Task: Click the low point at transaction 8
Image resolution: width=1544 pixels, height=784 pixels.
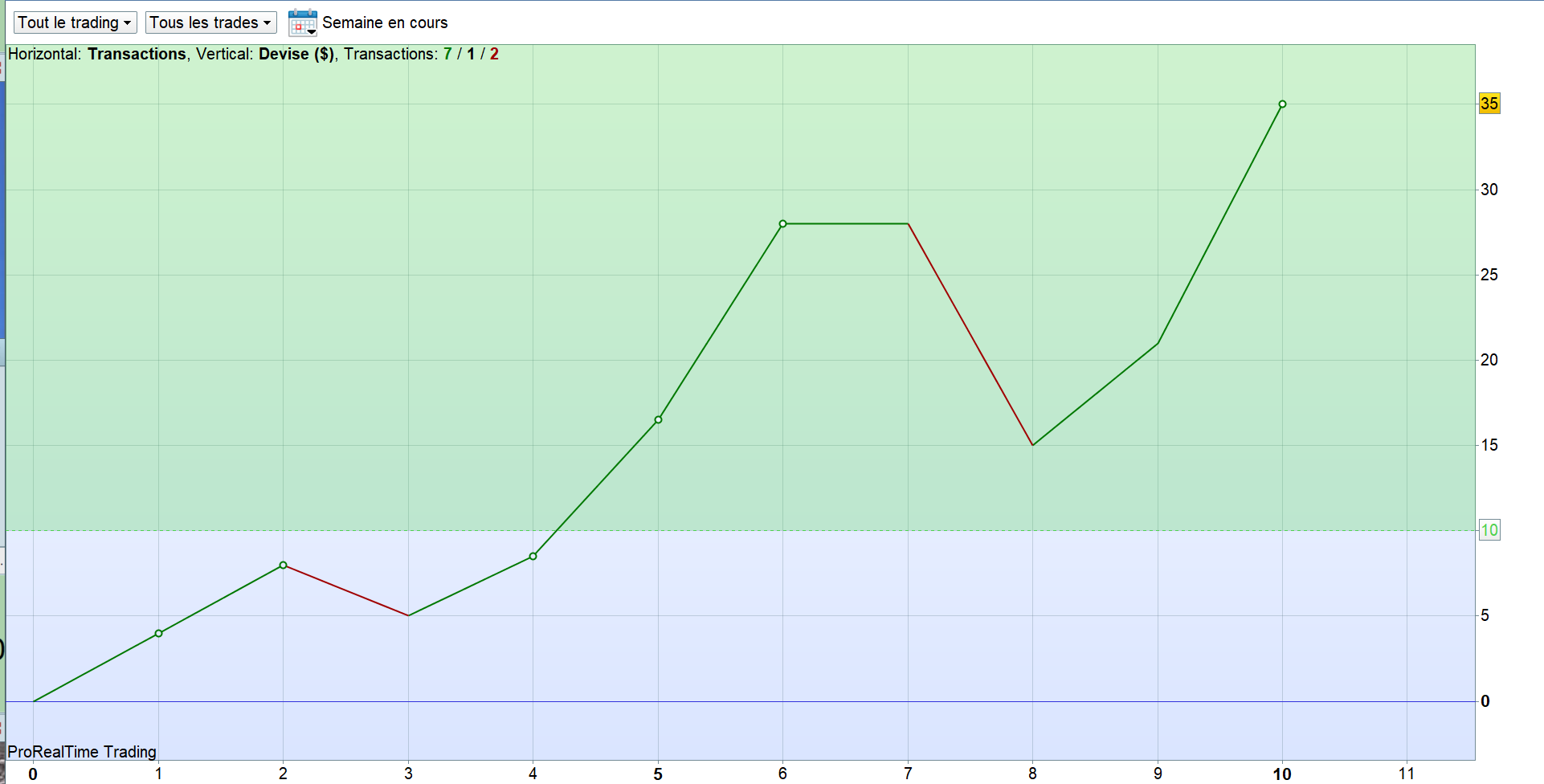Action: pyautogui.click(x=1032, y=445)
